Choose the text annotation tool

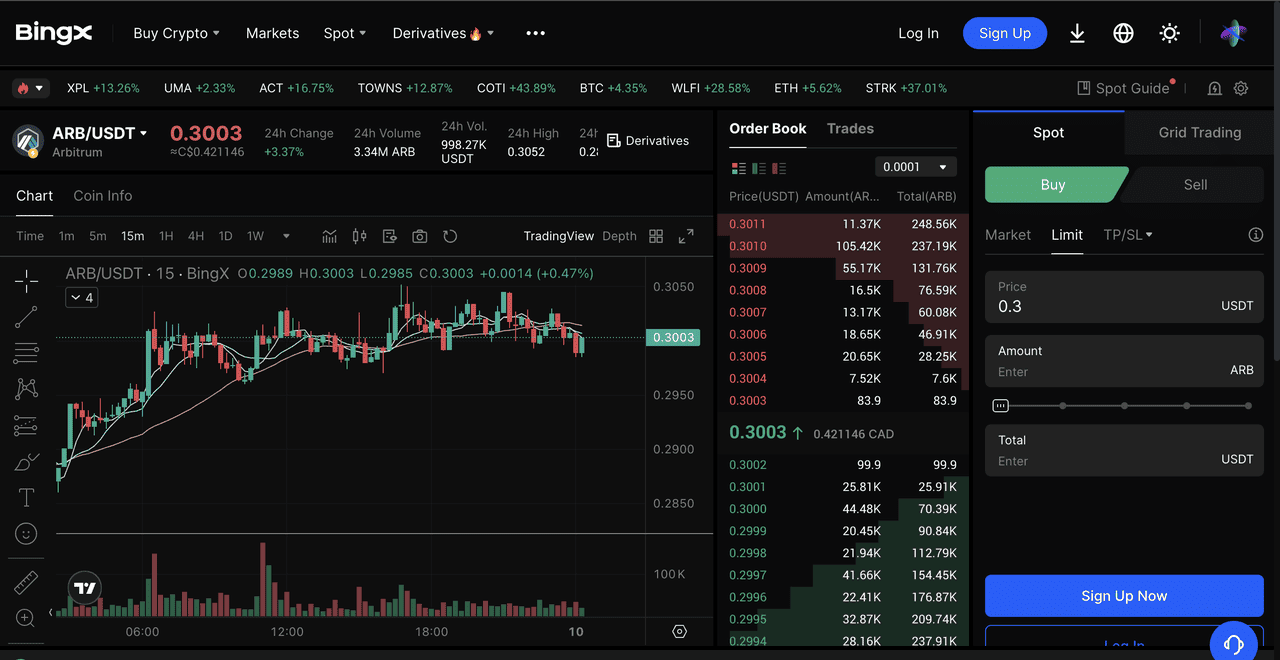coord(27,497)
